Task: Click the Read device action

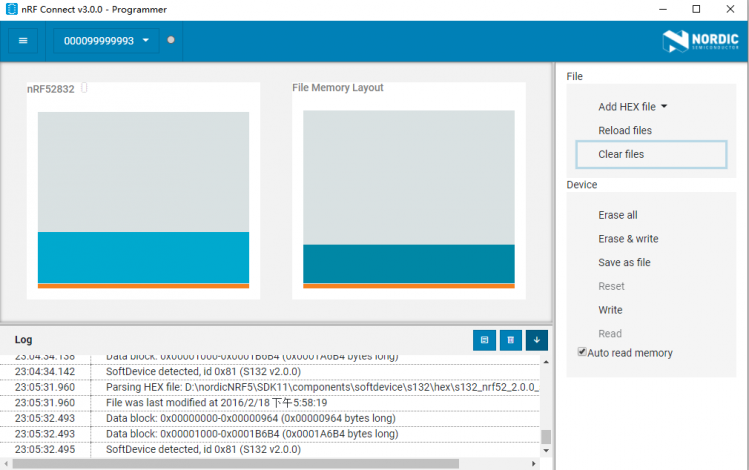Action: (x=610, y=333)
